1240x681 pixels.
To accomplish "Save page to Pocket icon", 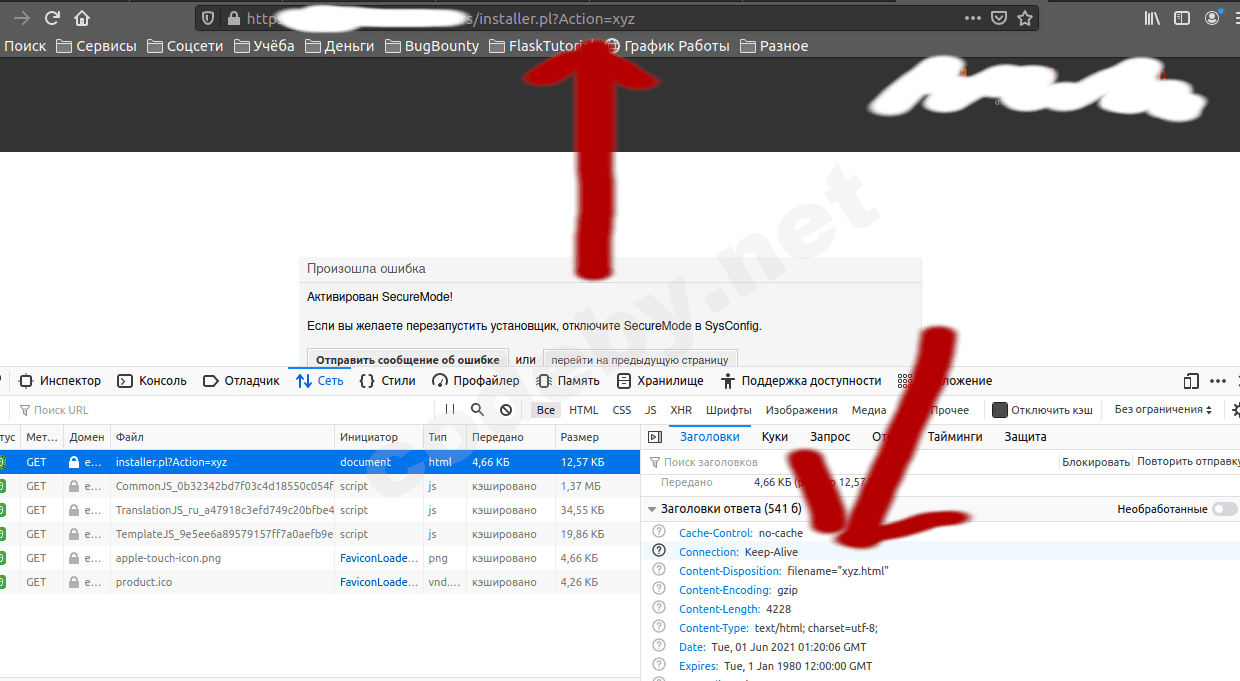I will click(999, 18).
